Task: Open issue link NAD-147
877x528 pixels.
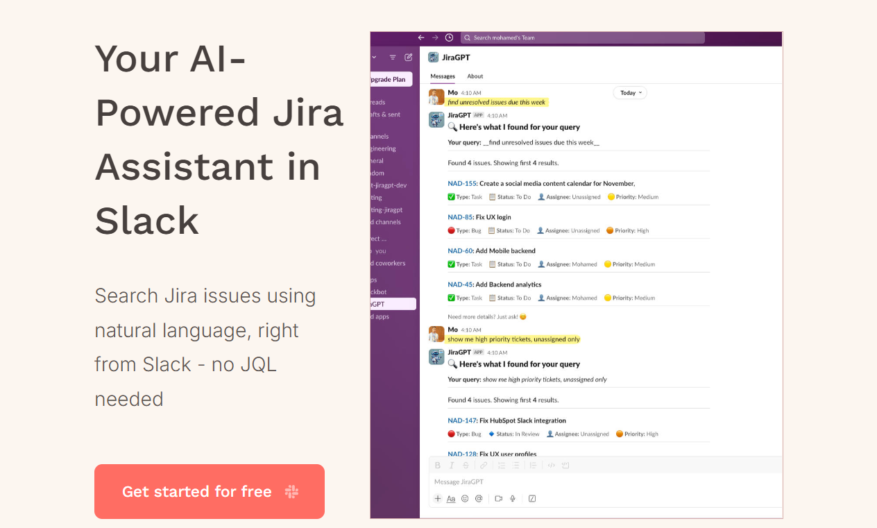Action: coord(462,421)
